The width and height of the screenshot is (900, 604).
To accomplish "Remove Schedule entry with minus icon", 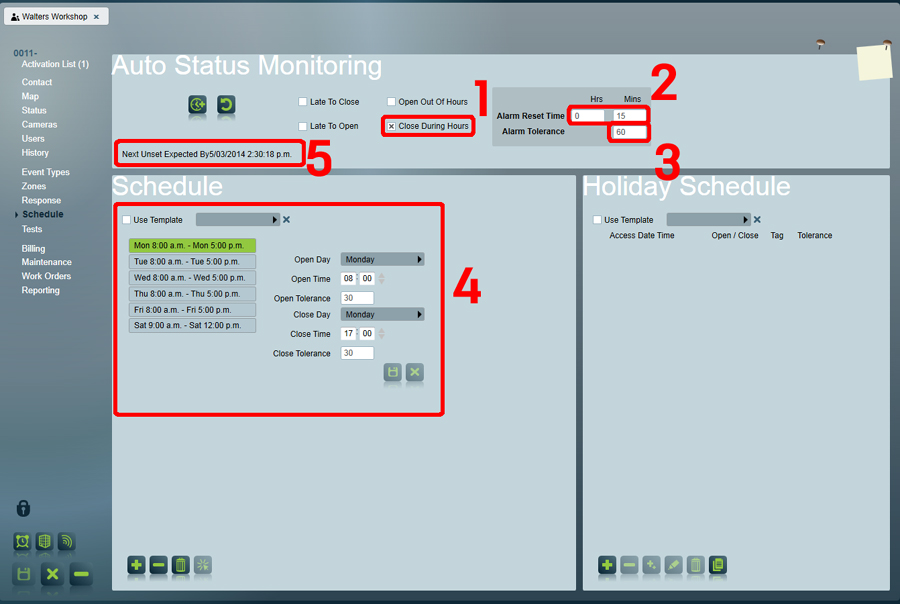I will pyautogui.click(x=158, y=565).
